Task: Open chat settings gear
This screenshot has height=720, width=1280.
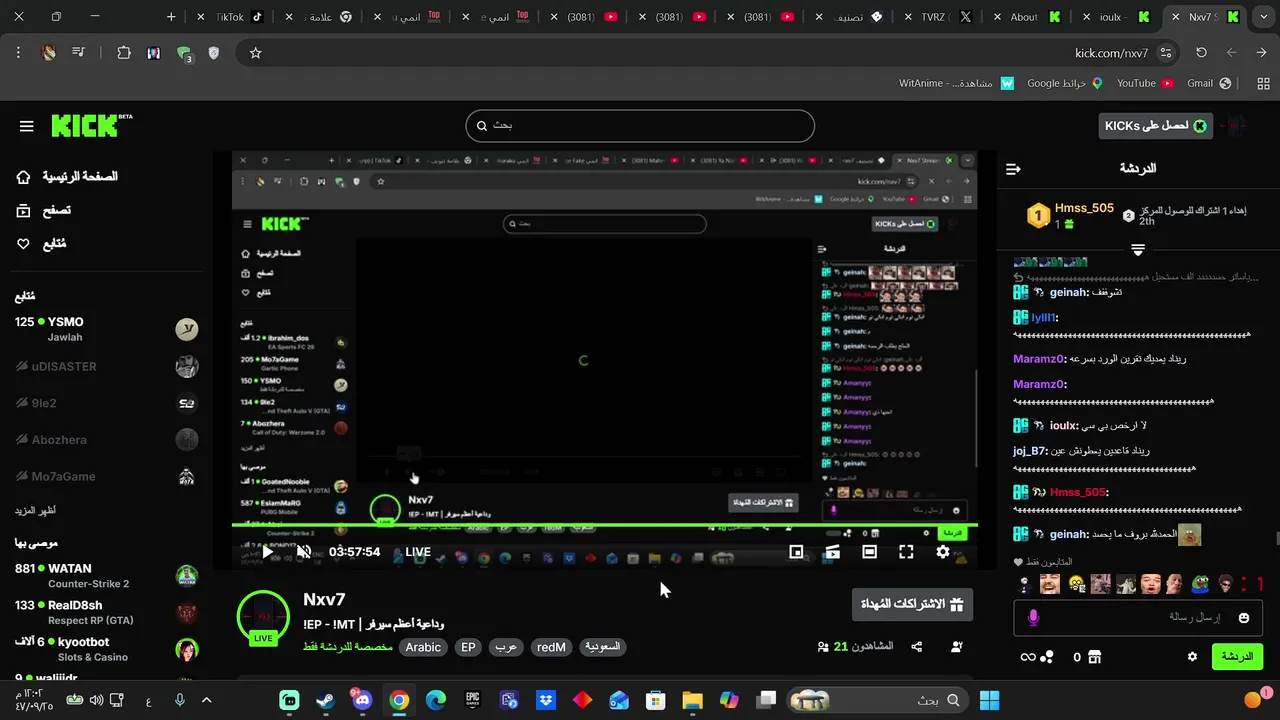Action: [1192, 657]
